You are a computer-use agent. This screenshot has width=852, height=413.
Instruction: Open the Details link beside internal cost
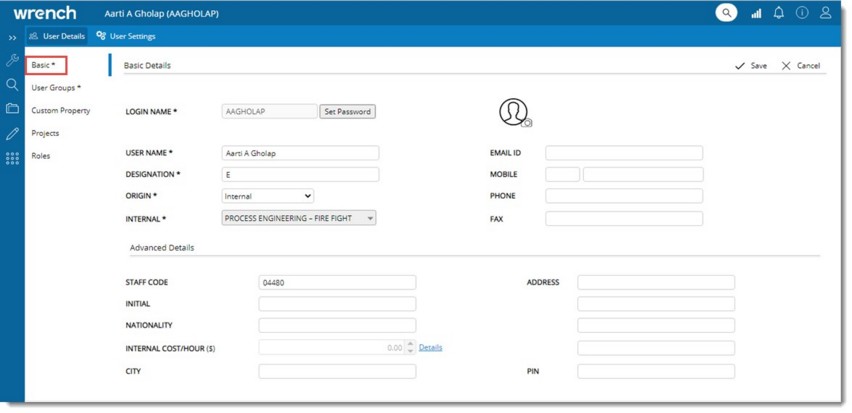pos(430,347)
